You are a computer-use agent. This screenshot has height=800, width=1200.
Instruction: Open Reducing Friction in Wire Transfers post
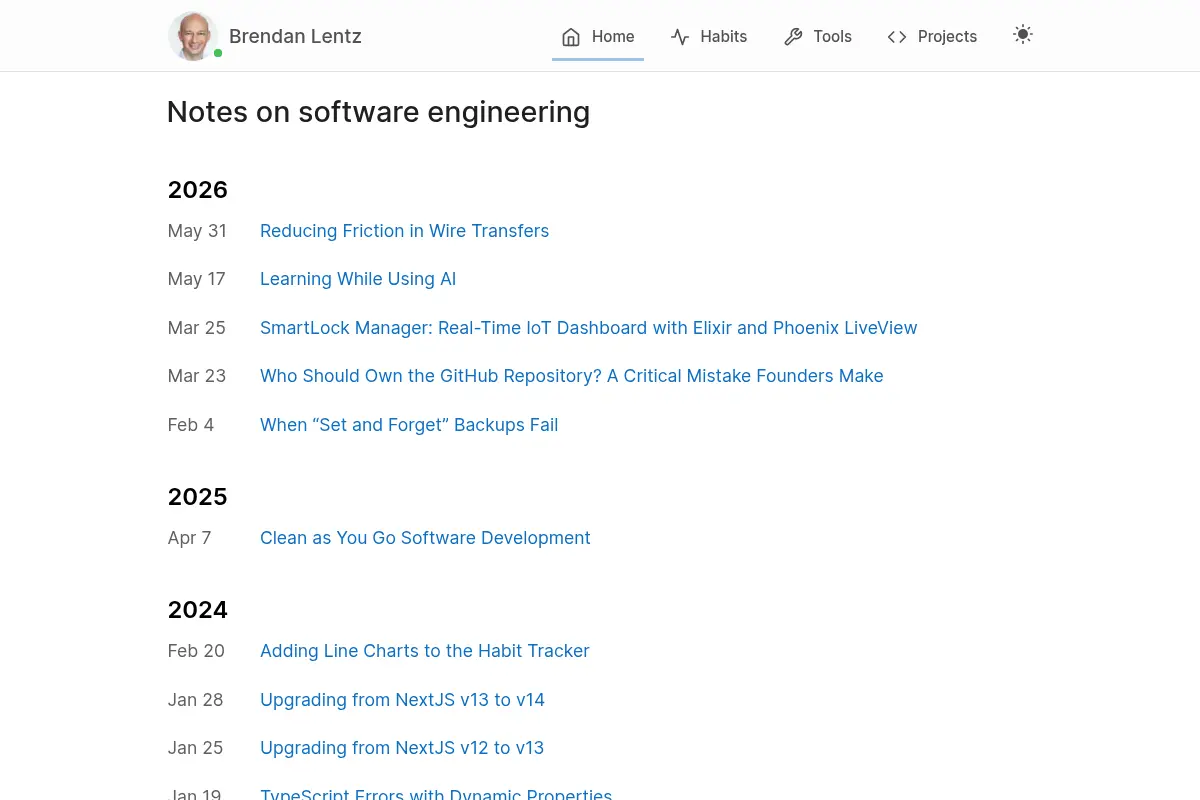click(x=404, y=231)
